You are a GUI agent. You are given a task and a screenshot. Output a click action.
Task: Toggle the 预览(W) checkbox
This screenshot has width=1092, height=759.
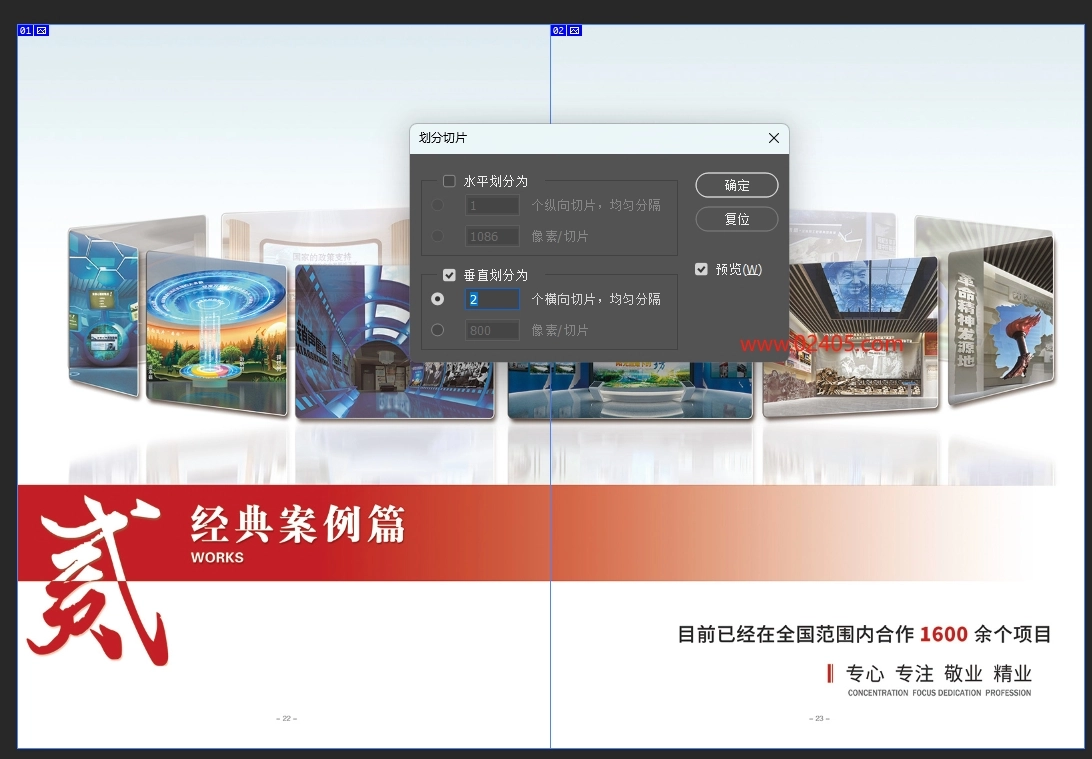click(x=701, y=269)
